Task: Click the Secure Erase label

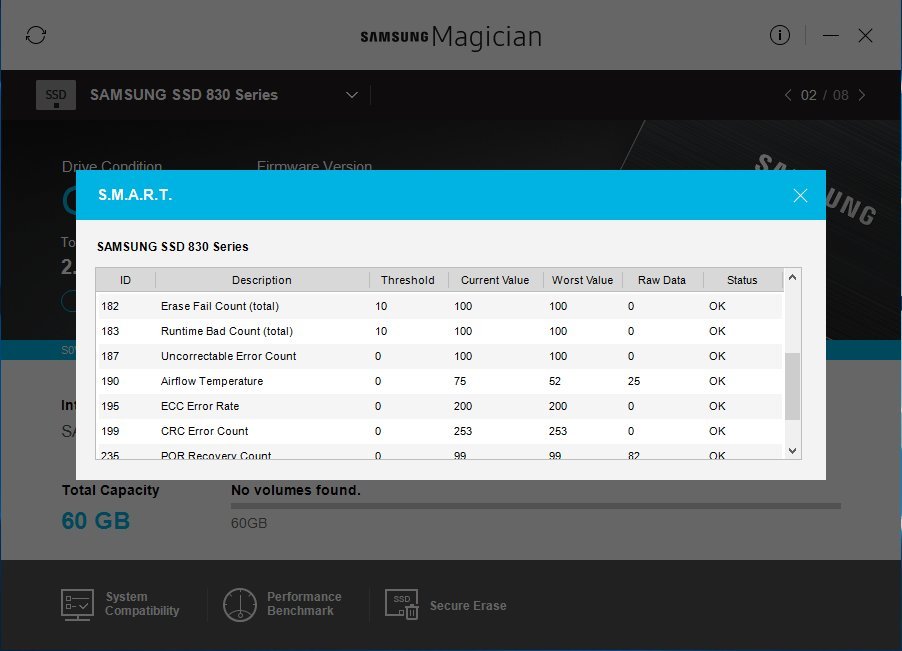Action: click(468, 606)
